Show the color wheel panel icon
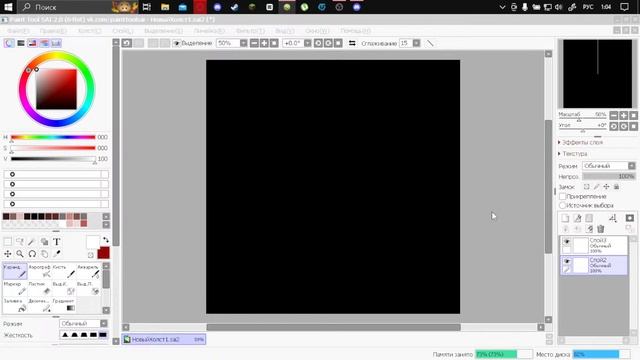The height and width of the screenshot is (360, 640). tap(9, 43)
